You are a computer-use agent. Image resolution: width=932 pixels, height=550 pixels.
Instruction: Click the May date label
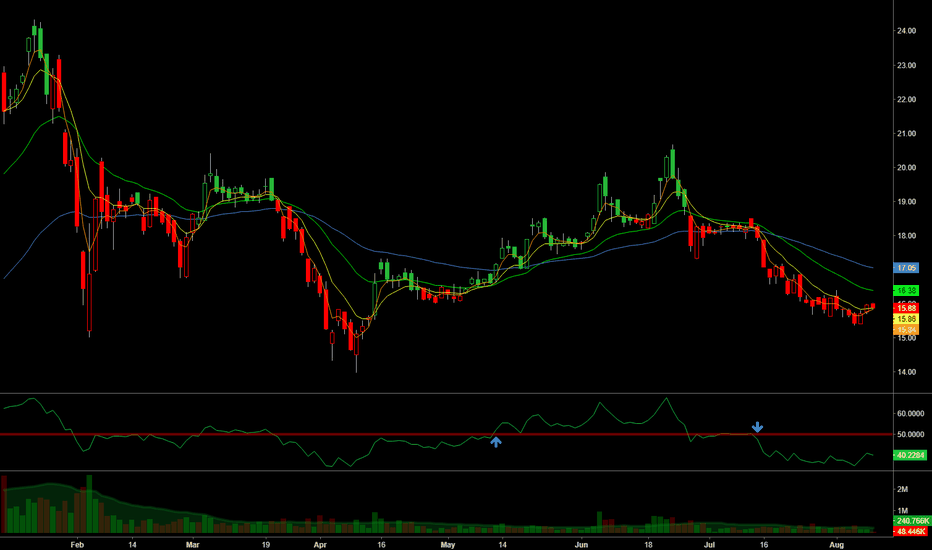(x=448, y=545)
